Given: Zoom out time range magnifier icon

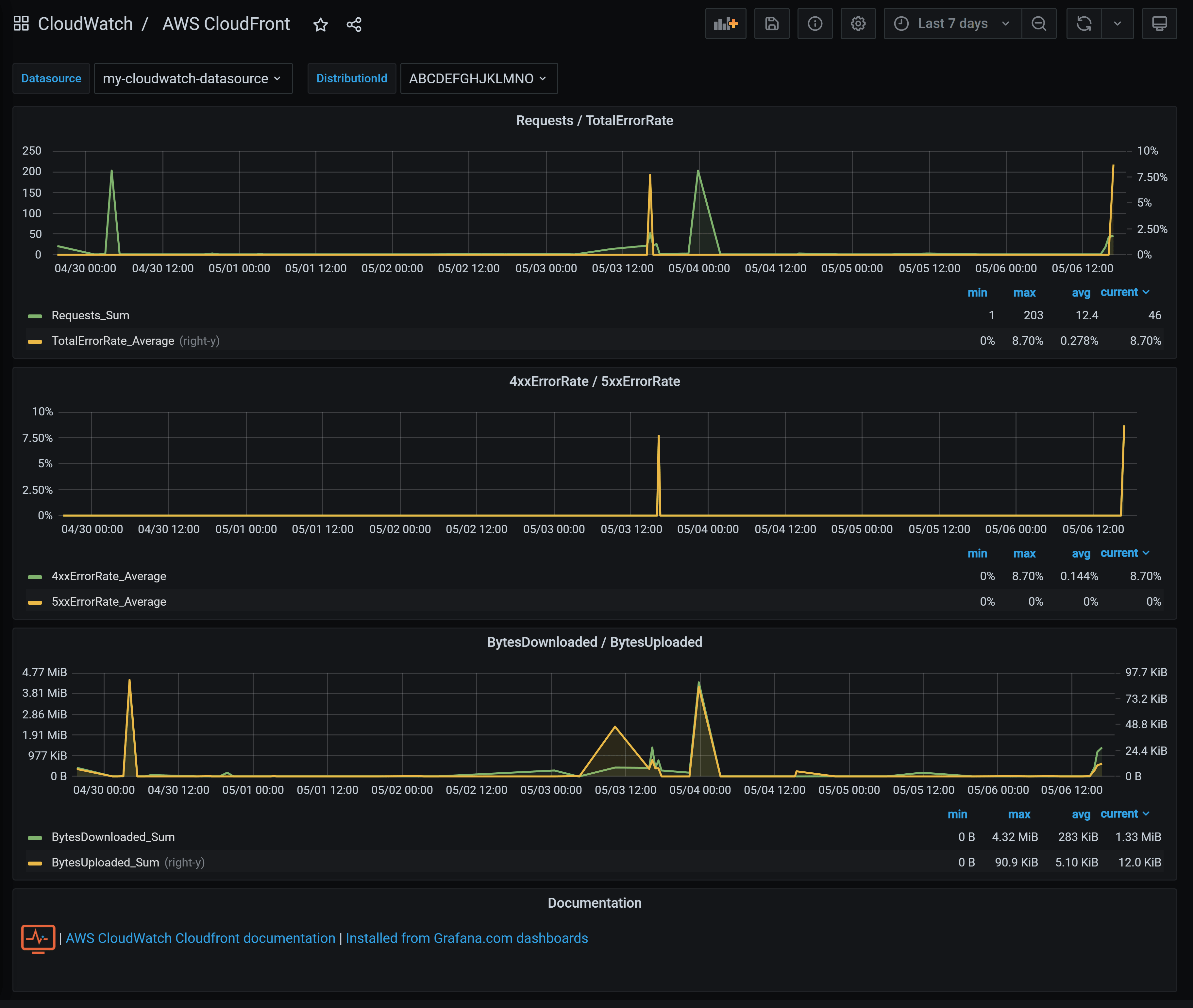Looking at the screenshot, I should (x=1038, y=24).
